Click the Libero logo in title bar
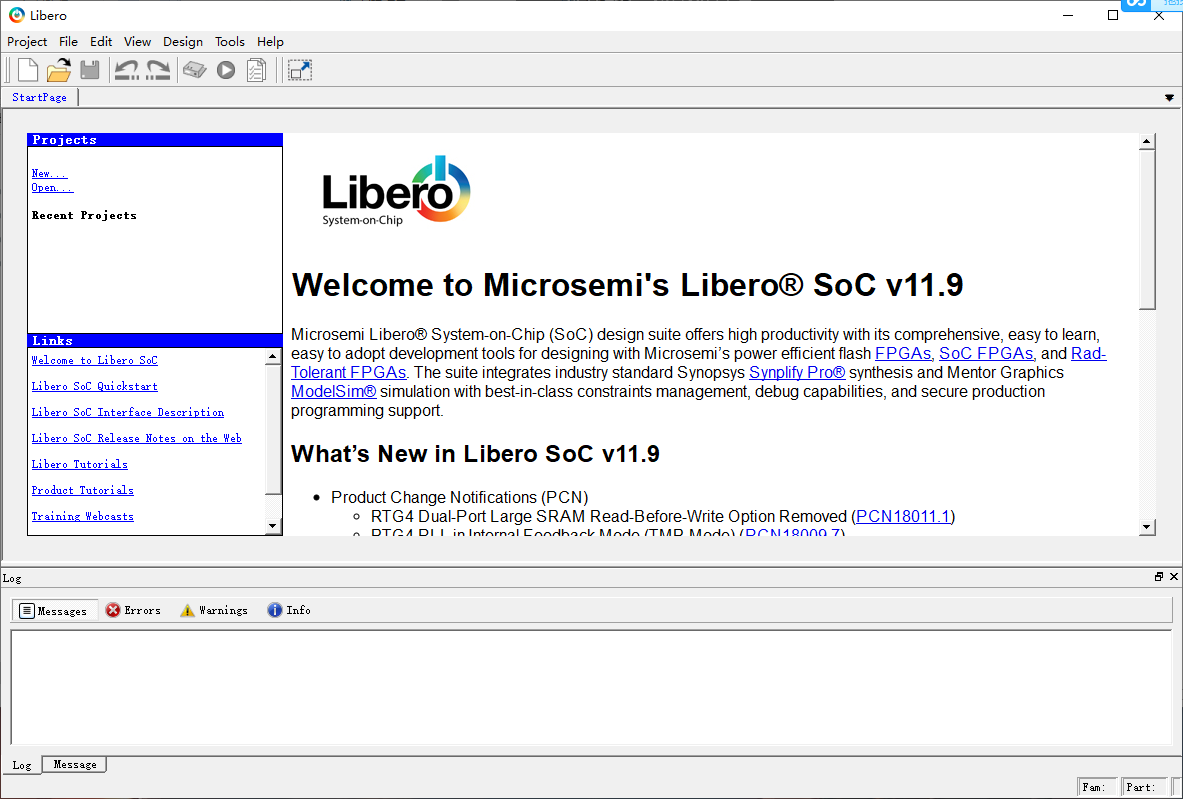This screenshot has width=1183, height=799. click(17, 15)
